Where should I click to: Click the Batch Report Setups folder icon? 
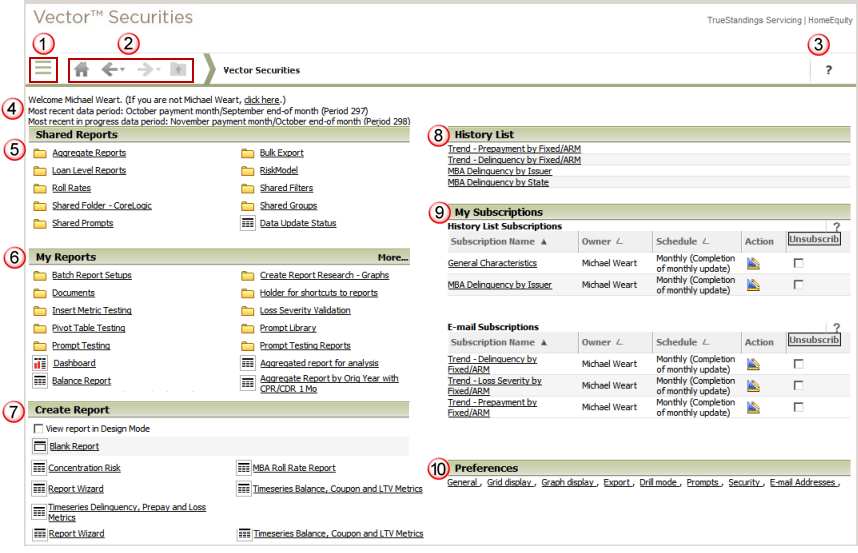39,275
